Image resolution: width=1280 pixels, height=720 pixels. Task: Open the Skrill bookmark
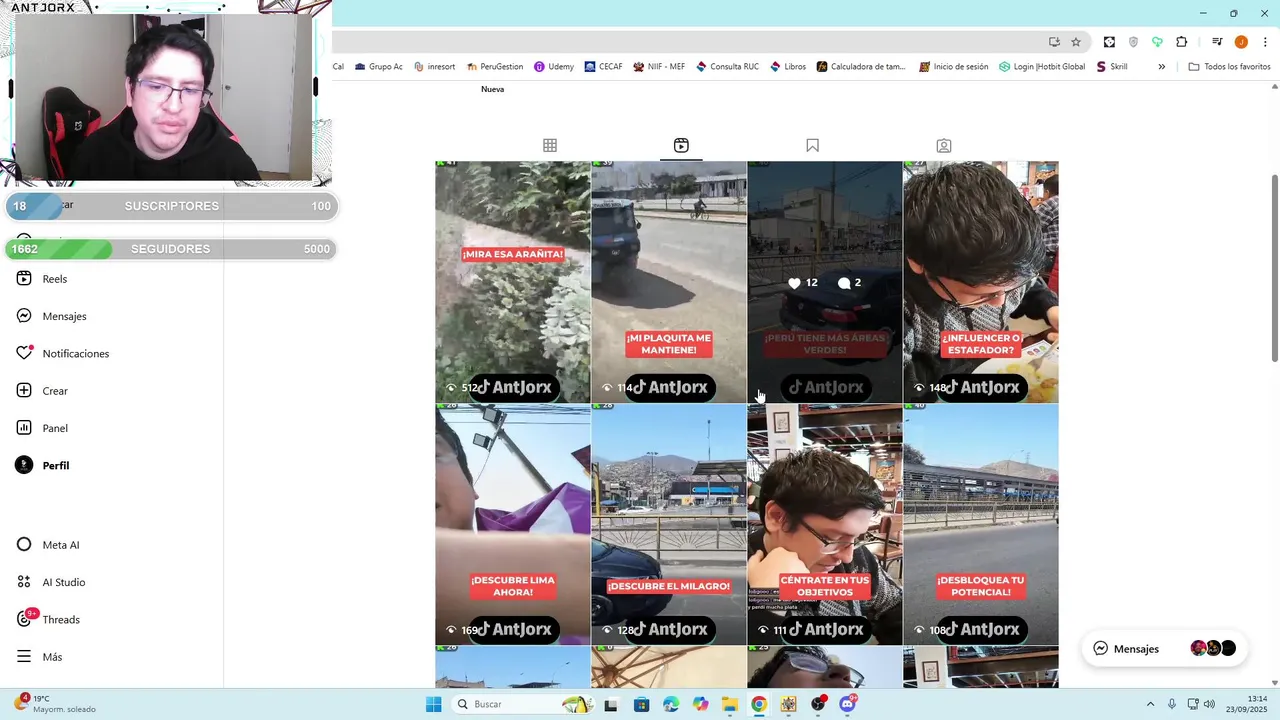point(1112,67)
